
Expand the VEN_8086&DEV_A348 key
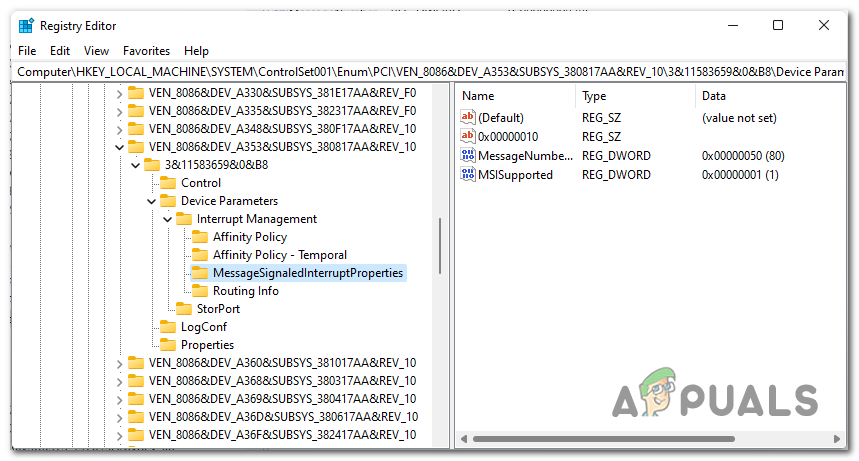point(119,130)
